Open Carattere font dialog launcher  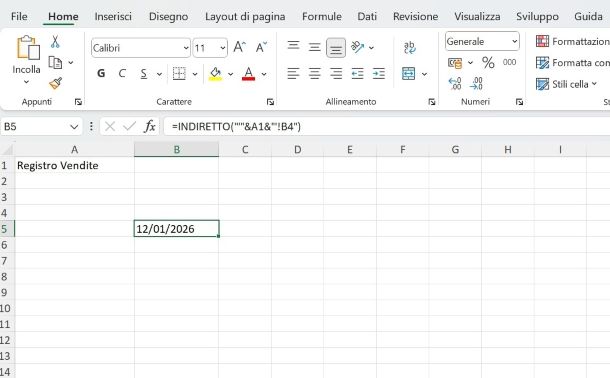point(270,102)
